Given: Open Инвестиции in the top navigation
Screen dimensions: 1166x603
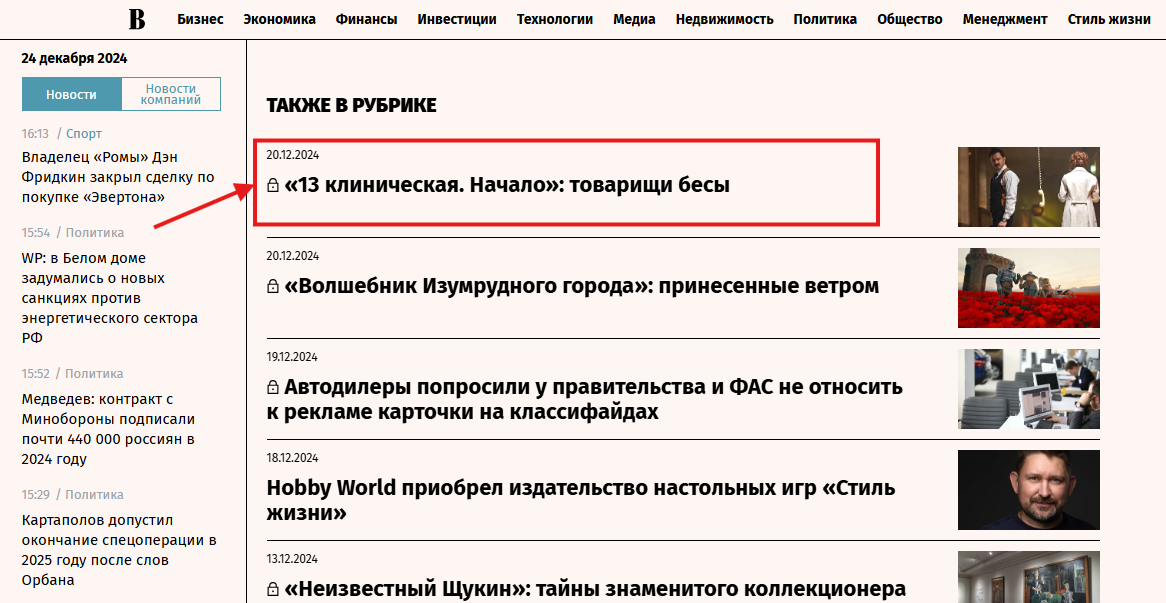Looking at the screenshot, I should click(x=457, y=19).
